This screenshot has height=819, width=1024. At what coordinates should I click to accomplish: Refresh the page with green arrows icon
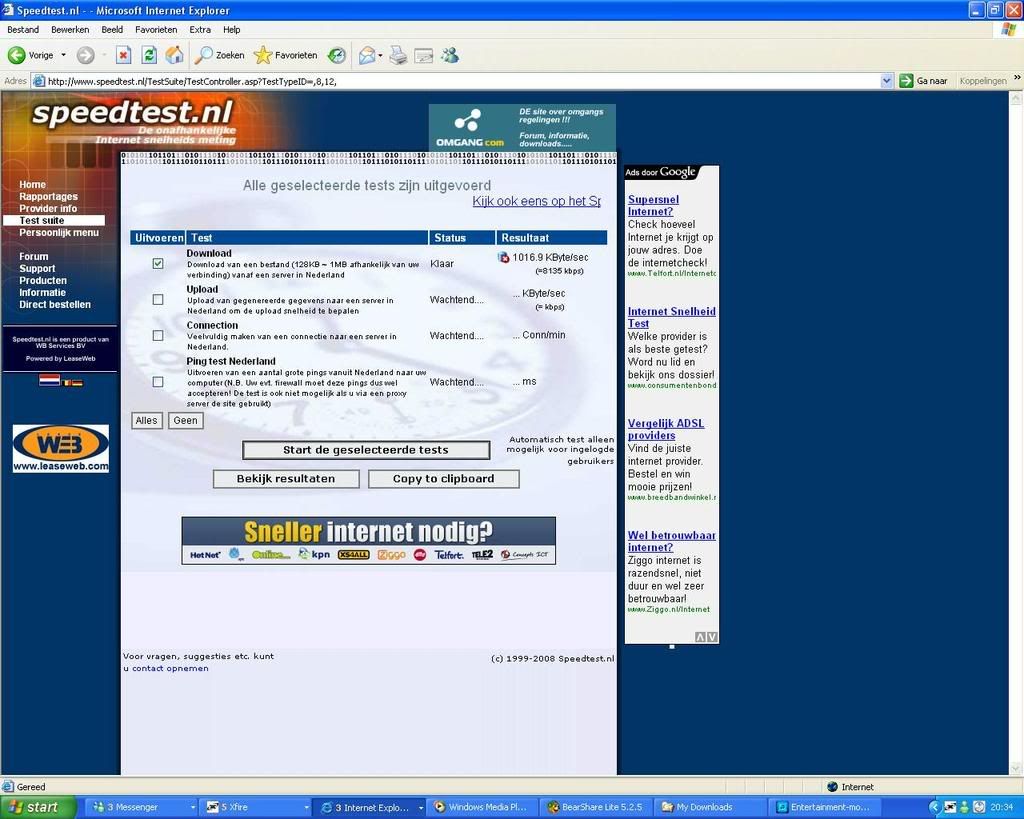click(x=149, y=56)
